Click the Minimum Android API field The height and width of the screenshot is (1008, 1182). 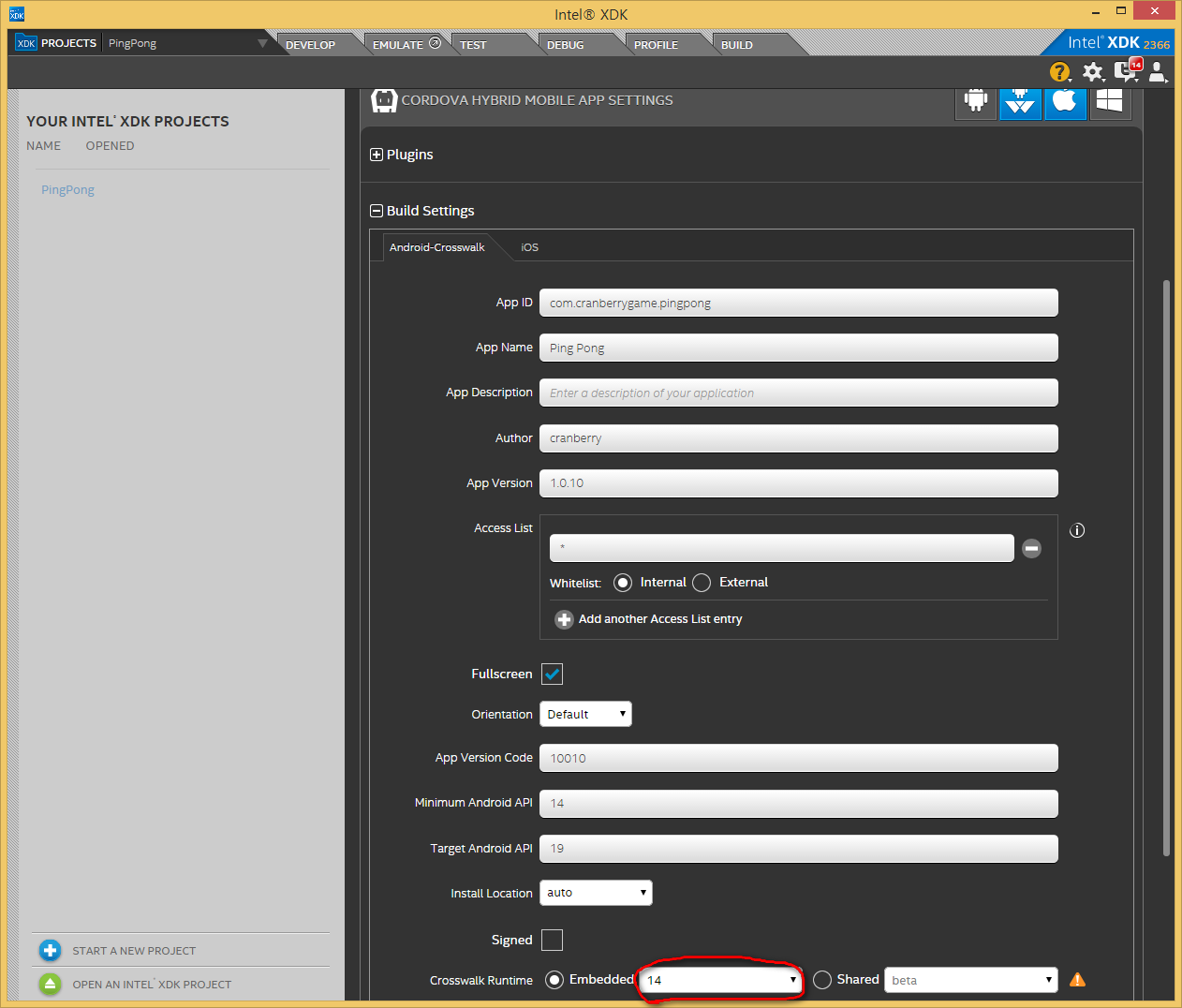[x=799, y=804]
